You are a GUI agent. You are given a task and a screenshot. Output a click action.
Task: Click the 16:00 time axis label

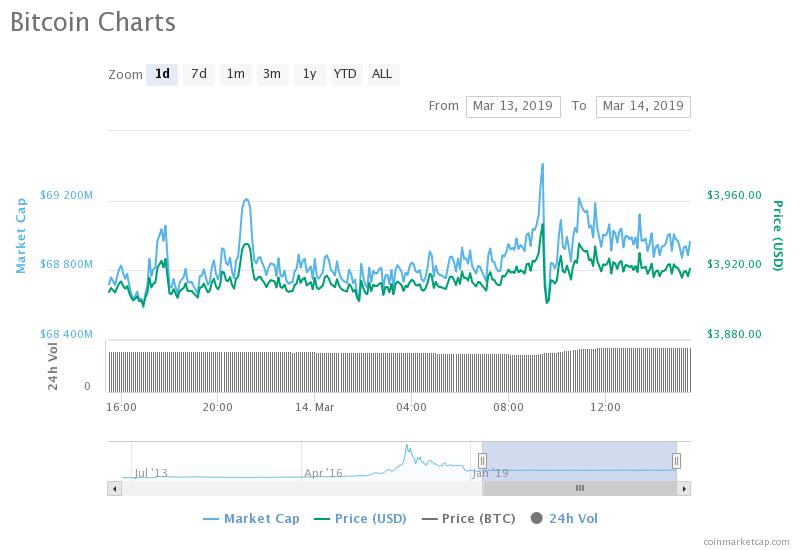click(x=121, y=407)
